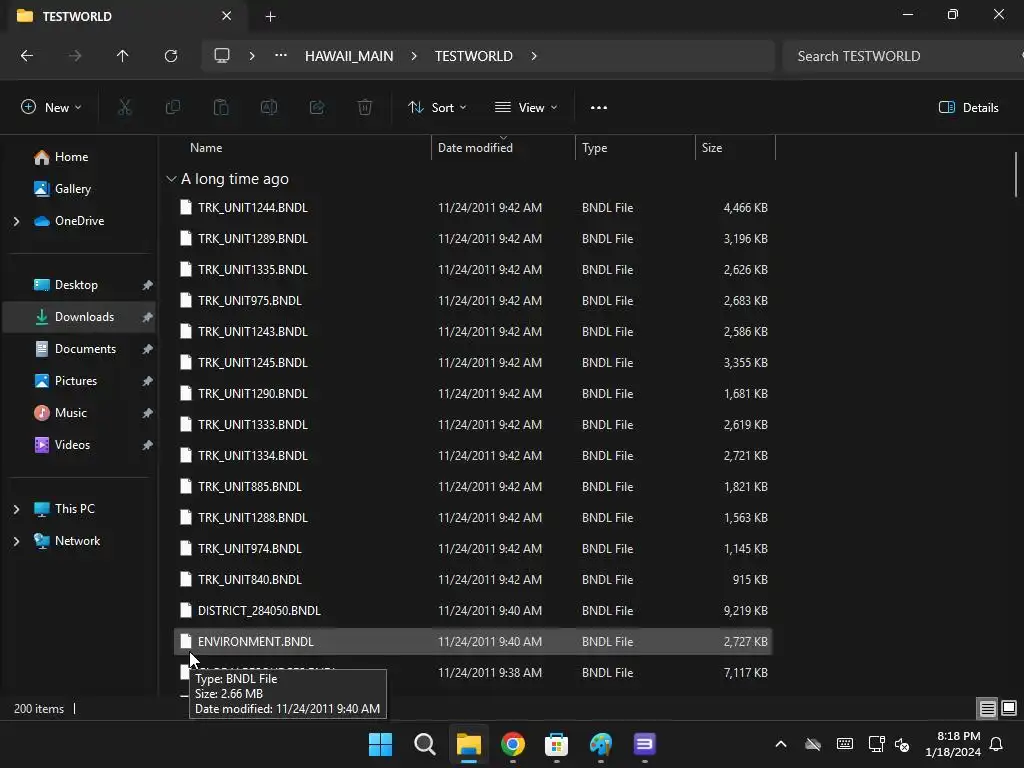Toggle the Details pane

968,108
